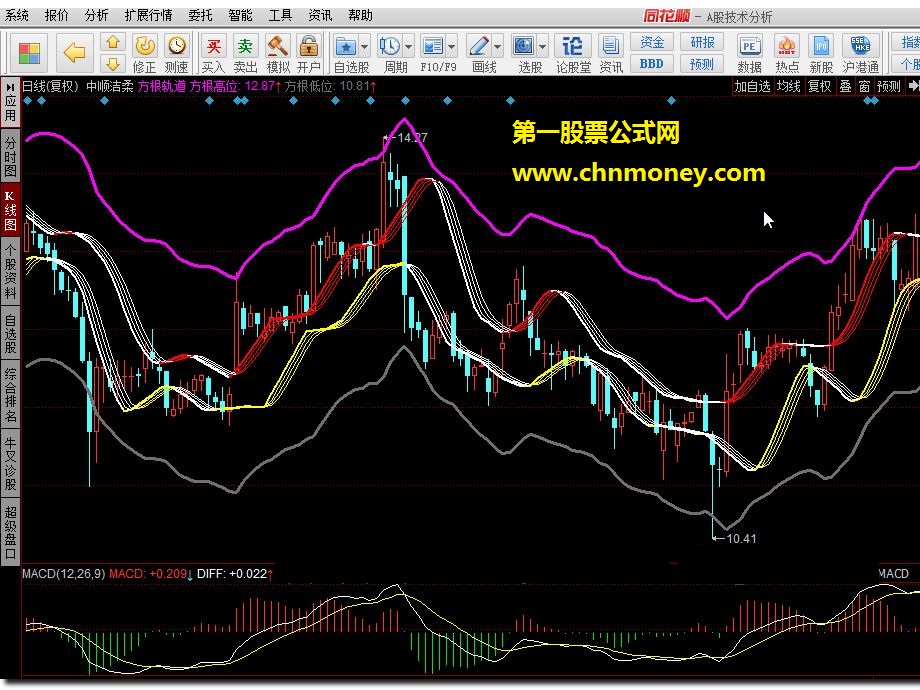This screenshot has height=690, width=920.
Task: Open the 论股堂 forum icon
Action: (573, 53)
